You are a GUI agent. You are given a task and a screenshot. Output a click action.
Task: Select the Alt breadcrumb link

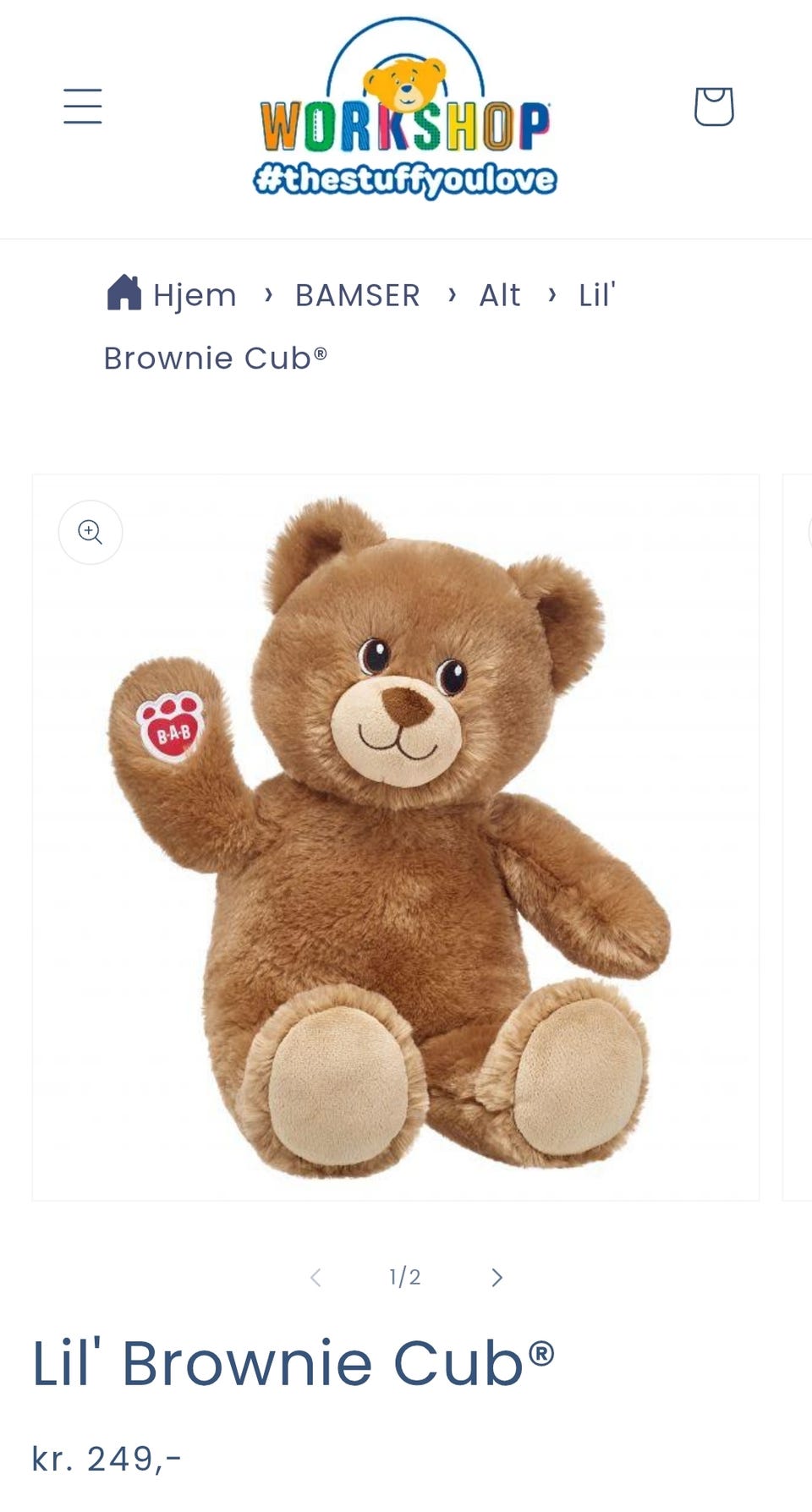500,295
